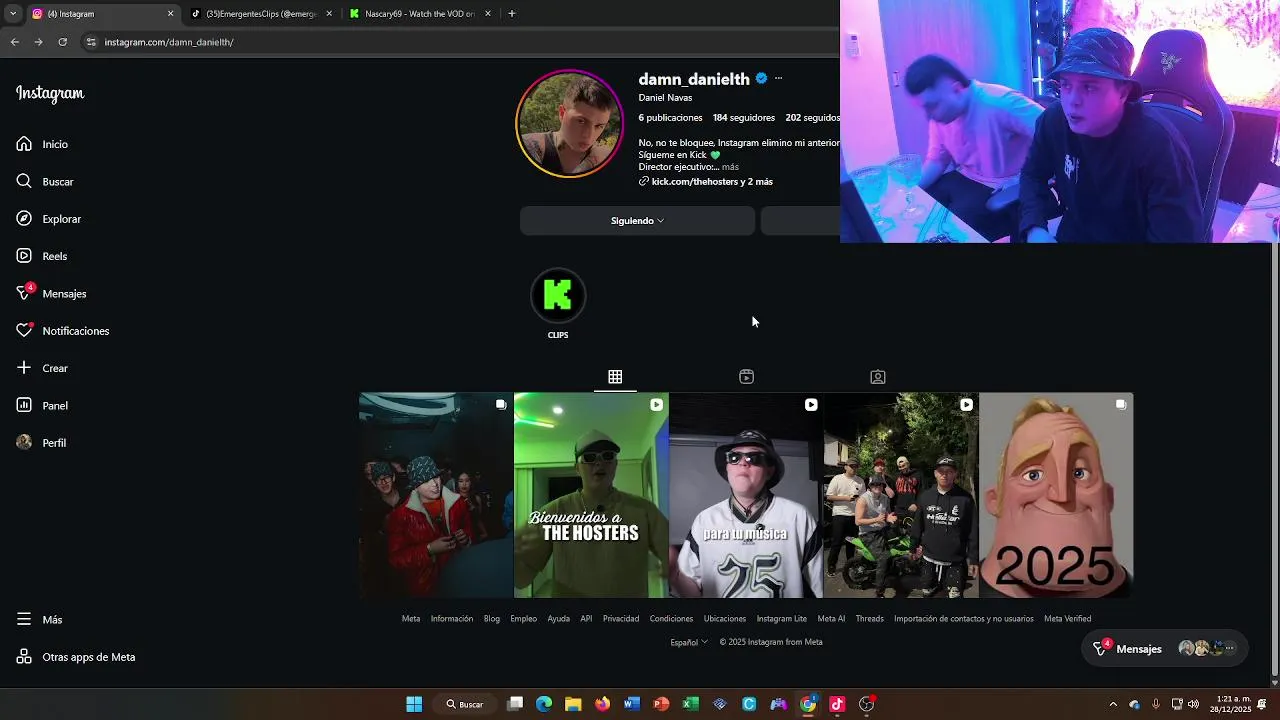The height and width of the screenshot is (720, 1280).
Task: Click the Blog footer link
Action: point(492,619)
